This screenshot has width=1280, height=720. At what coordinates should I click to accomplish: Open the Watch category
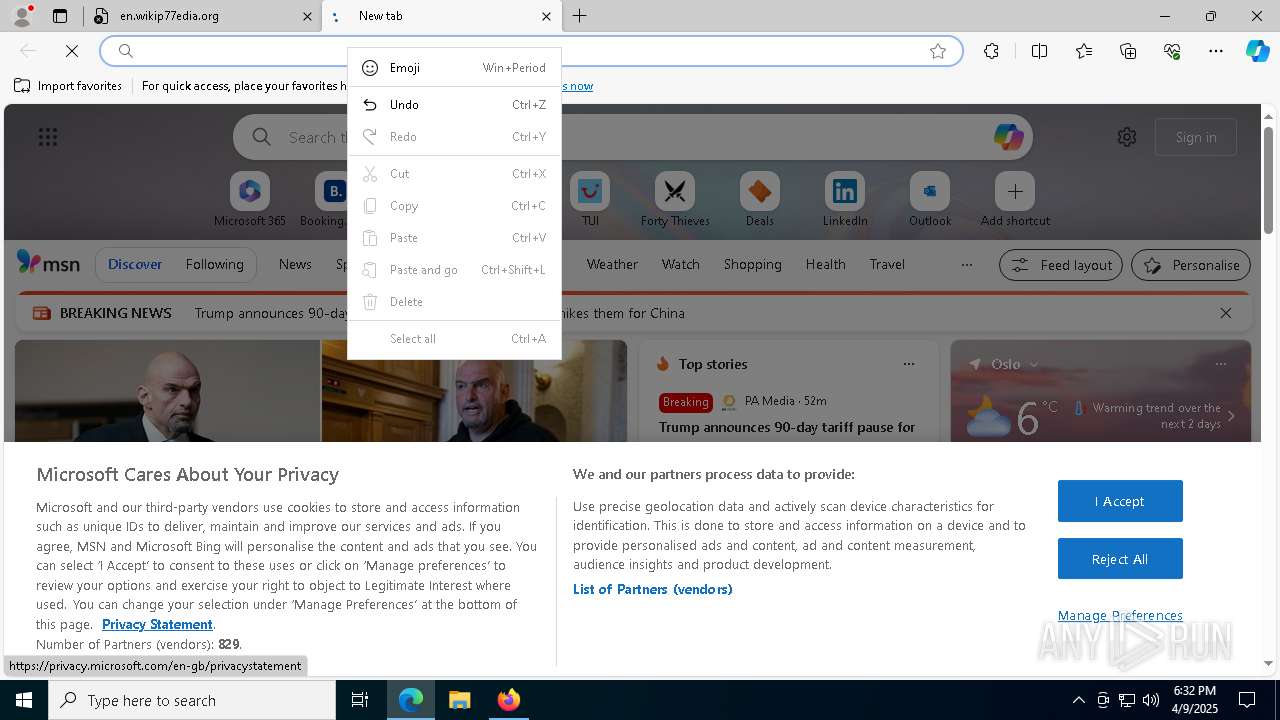click(x=681, y=264)
